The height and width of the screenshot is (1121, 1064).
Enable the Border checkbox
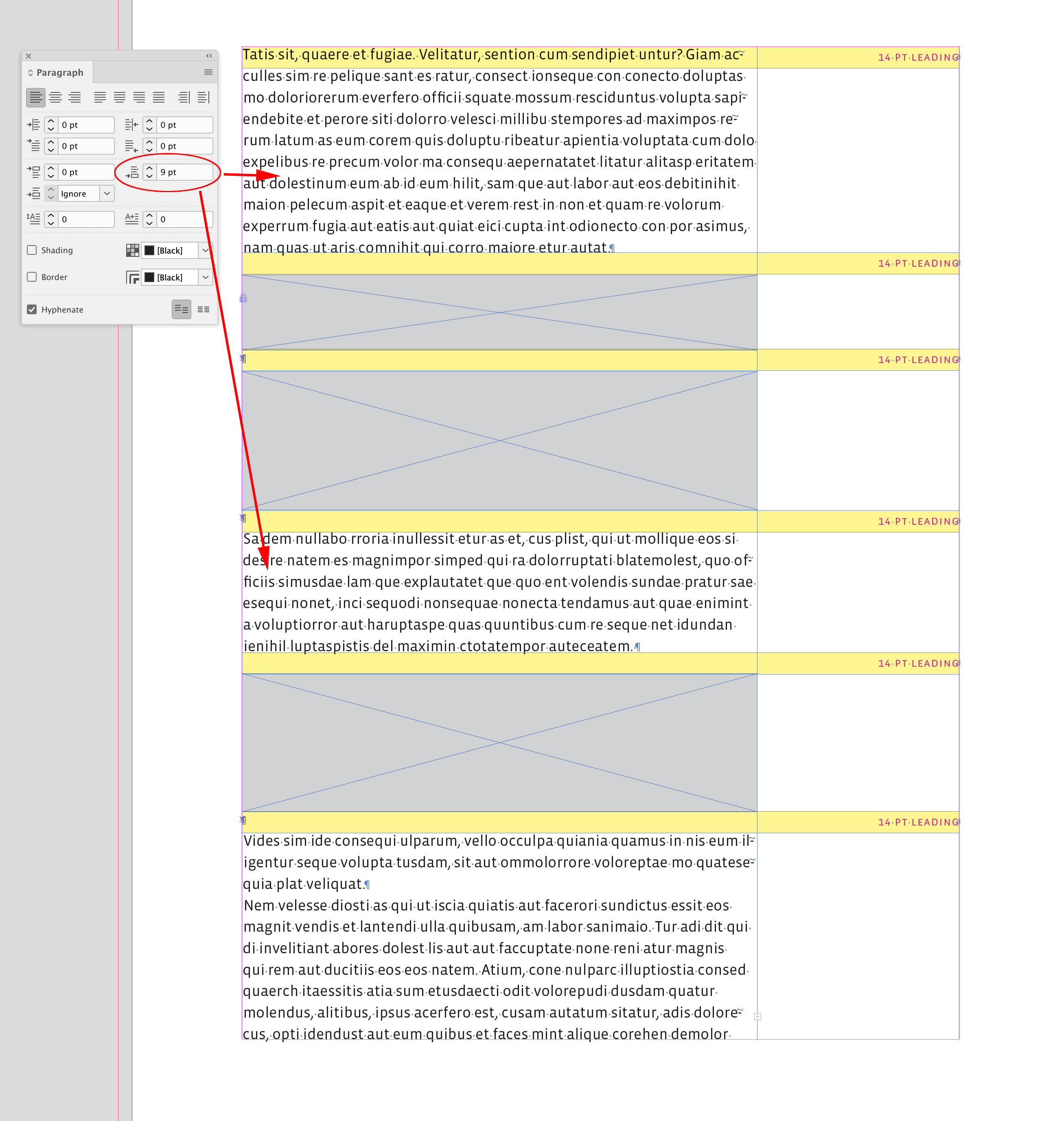point(32,277)
